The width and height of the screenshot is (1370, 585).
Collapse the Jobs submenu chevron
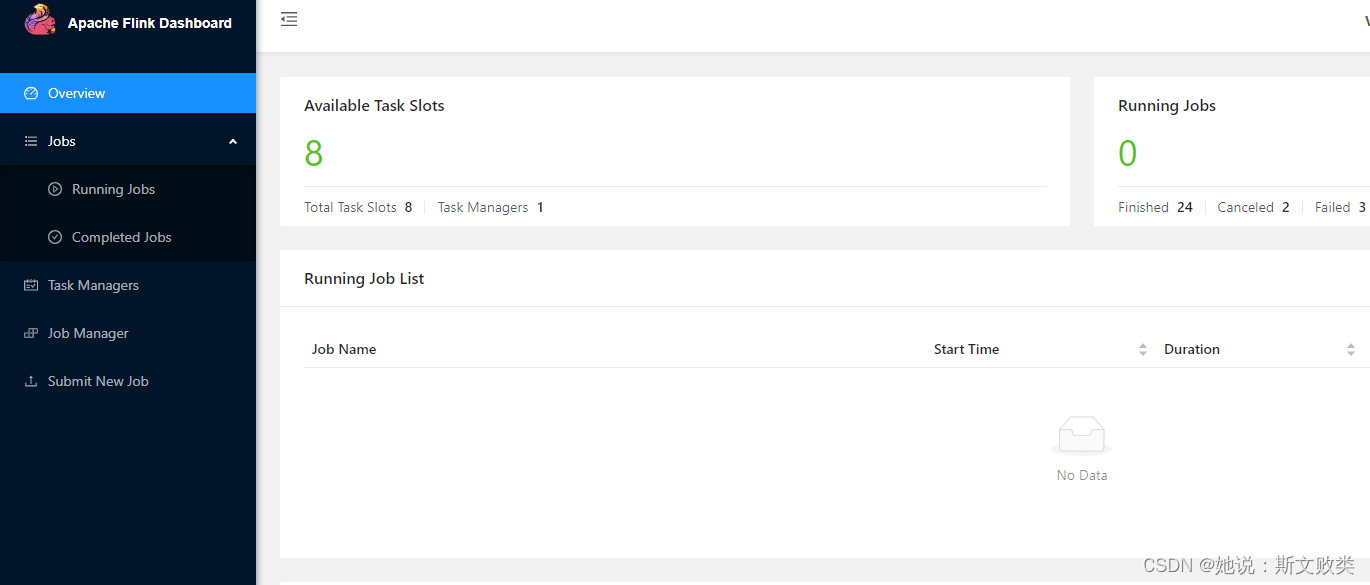pos(233,141)
